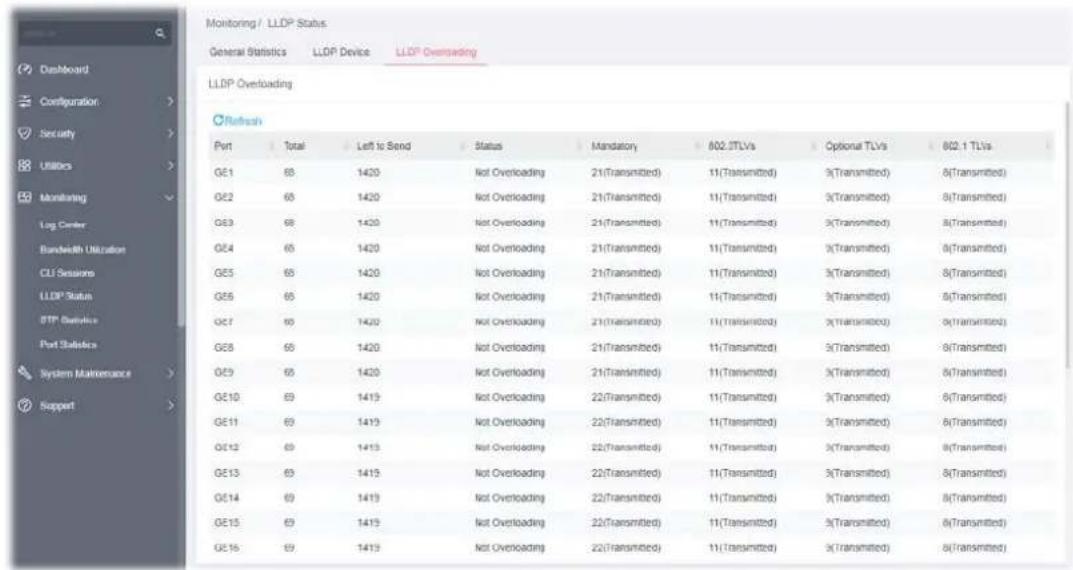Viewport: 1073px width, 570px height.
Task: Click the Refresh button
Action: coord(237,121)
